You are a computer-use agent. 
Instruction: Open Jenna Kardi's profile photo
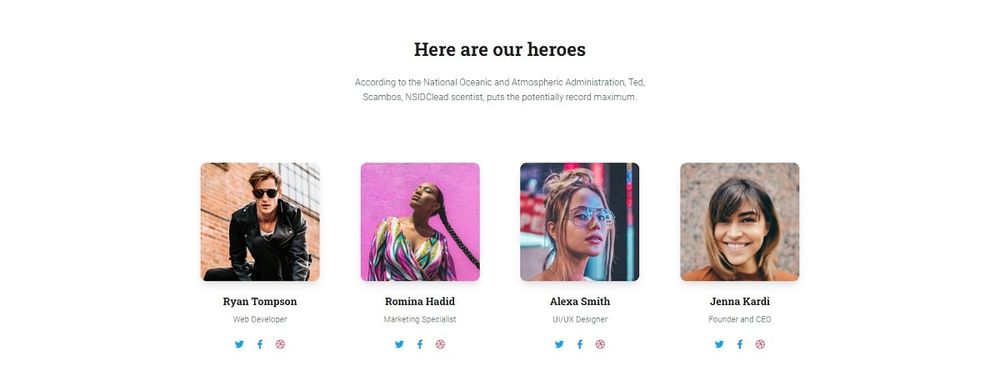pyautogui.click(x=740, y=222)
